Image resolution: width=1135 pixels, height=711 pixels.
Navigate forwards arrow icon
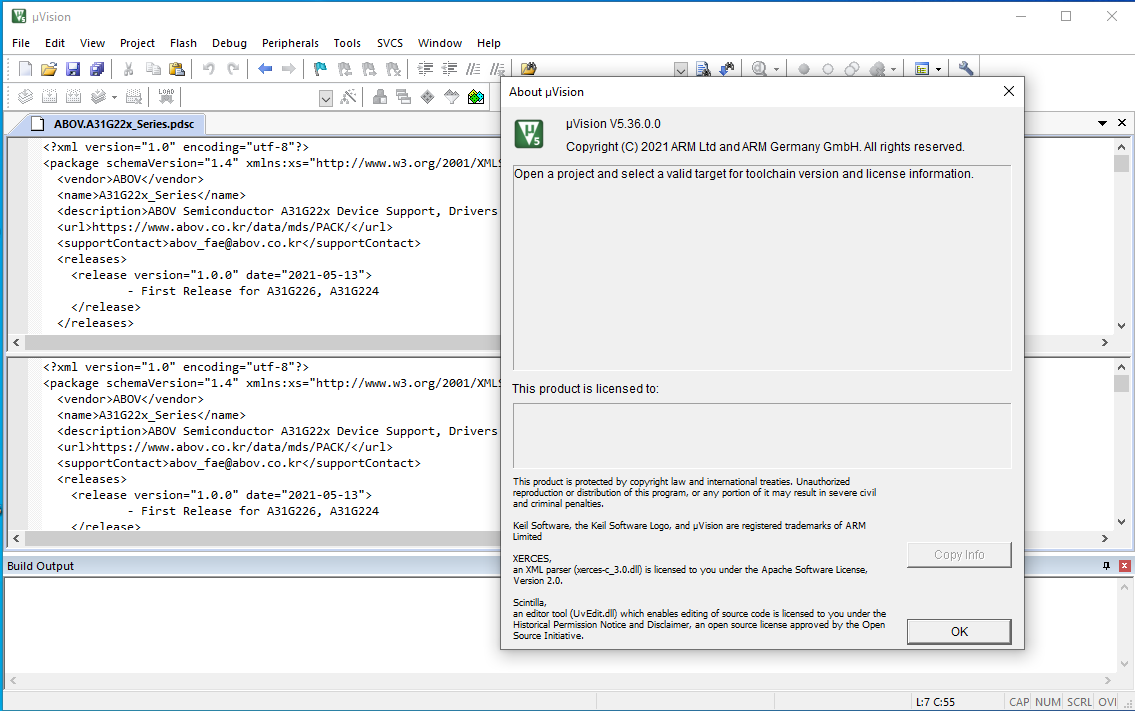pyautogui.click(x=288, y=69)
